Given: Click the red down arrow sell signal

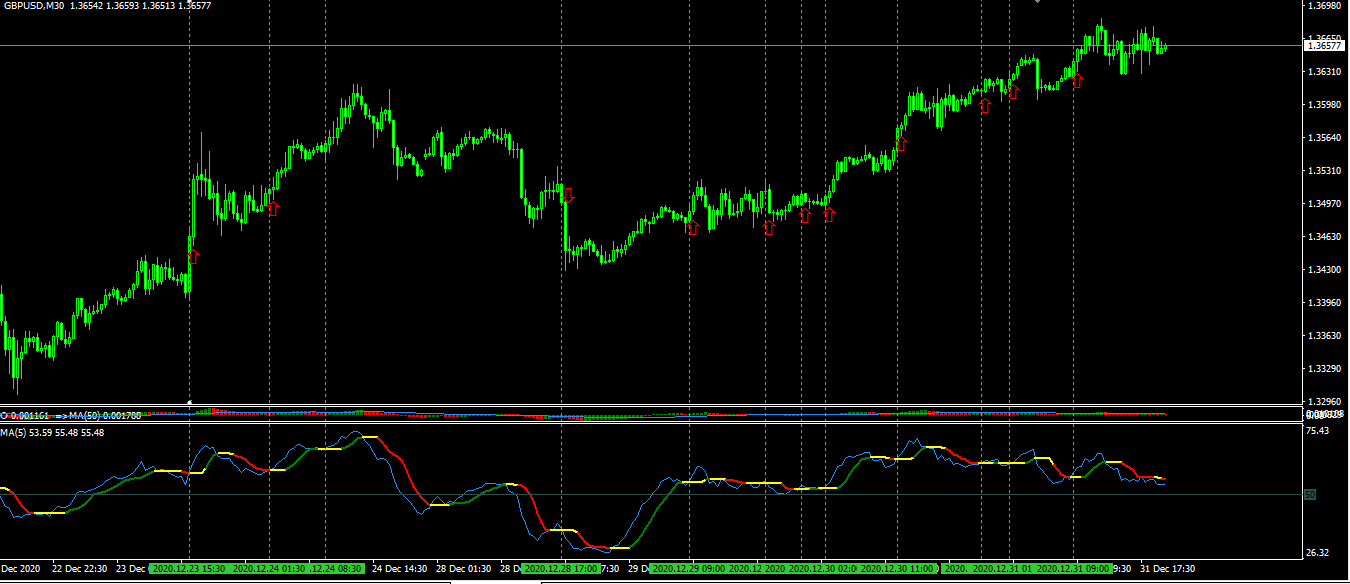Looking at the screenshot, I should (x=568, y=195).
